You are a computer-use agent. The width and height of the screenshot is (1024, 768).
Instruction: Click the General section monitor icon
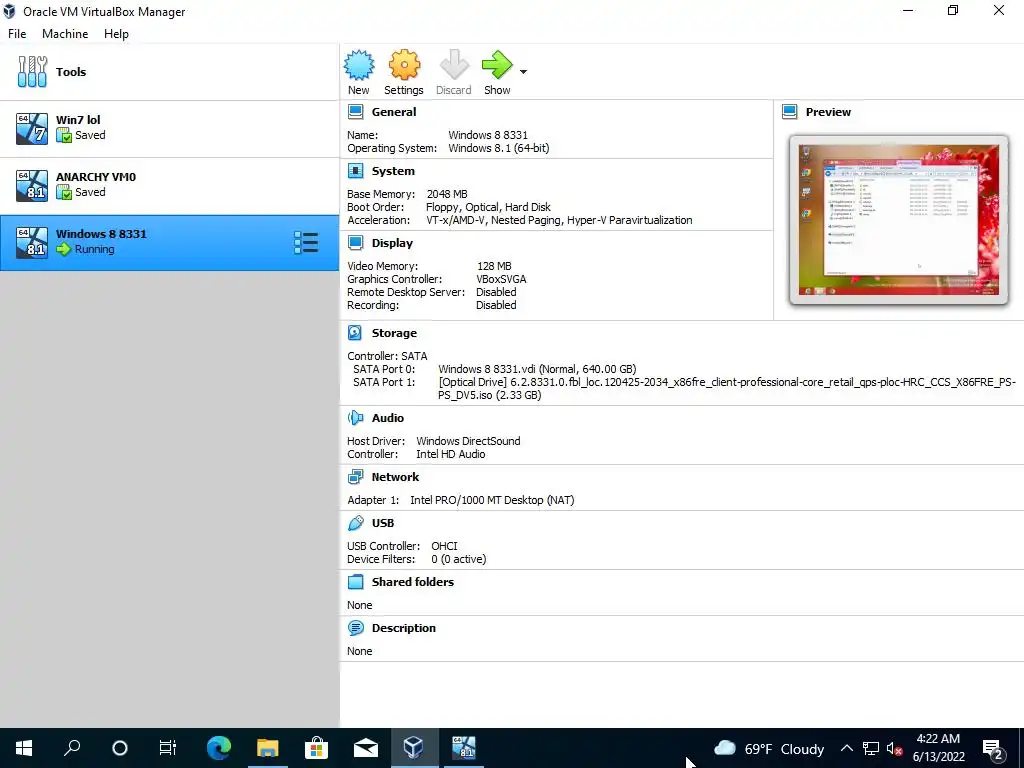tap(355, 112)
